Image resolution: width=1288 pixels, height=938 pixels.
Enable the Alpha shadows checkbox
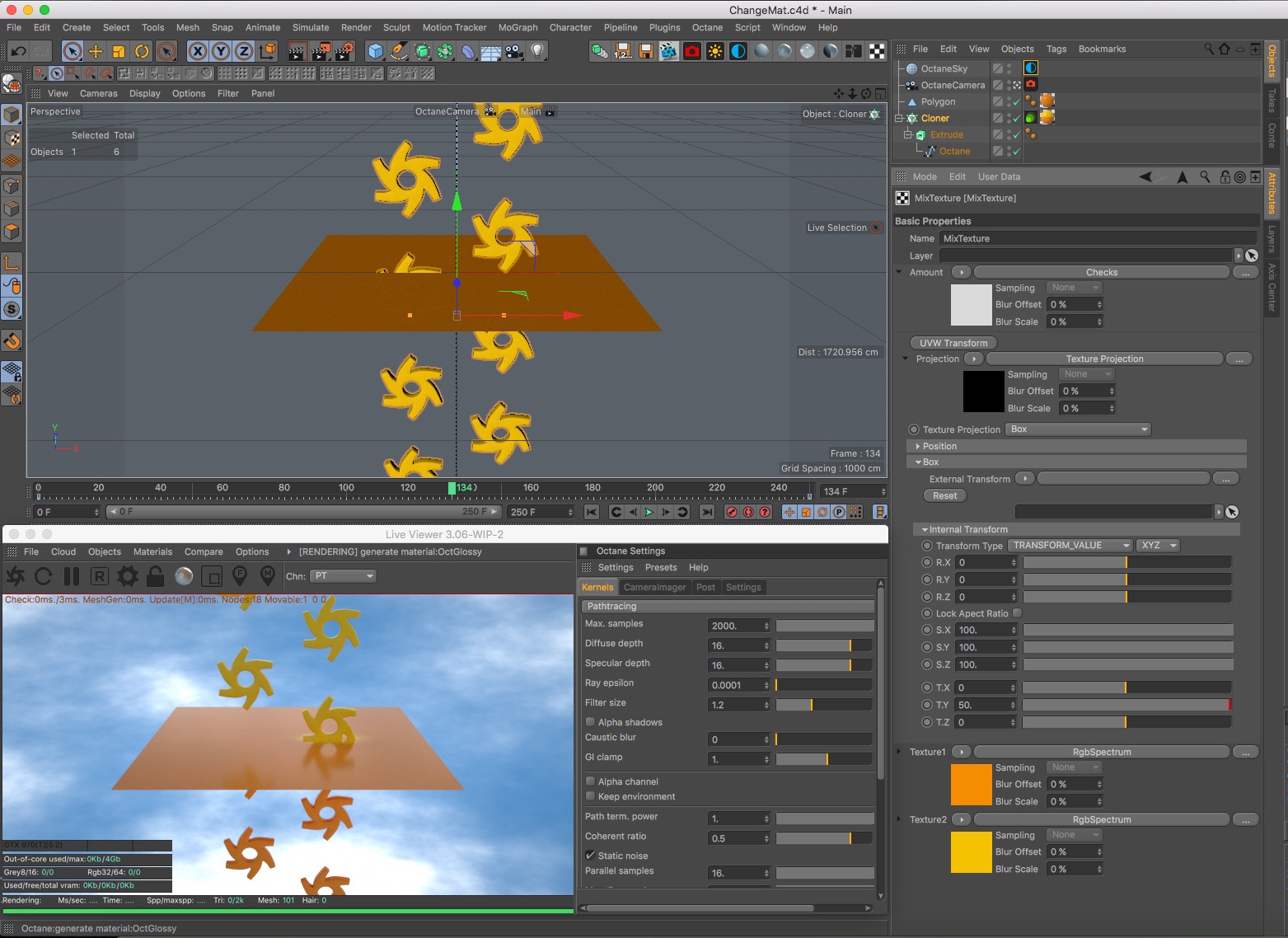coord(590,722)
